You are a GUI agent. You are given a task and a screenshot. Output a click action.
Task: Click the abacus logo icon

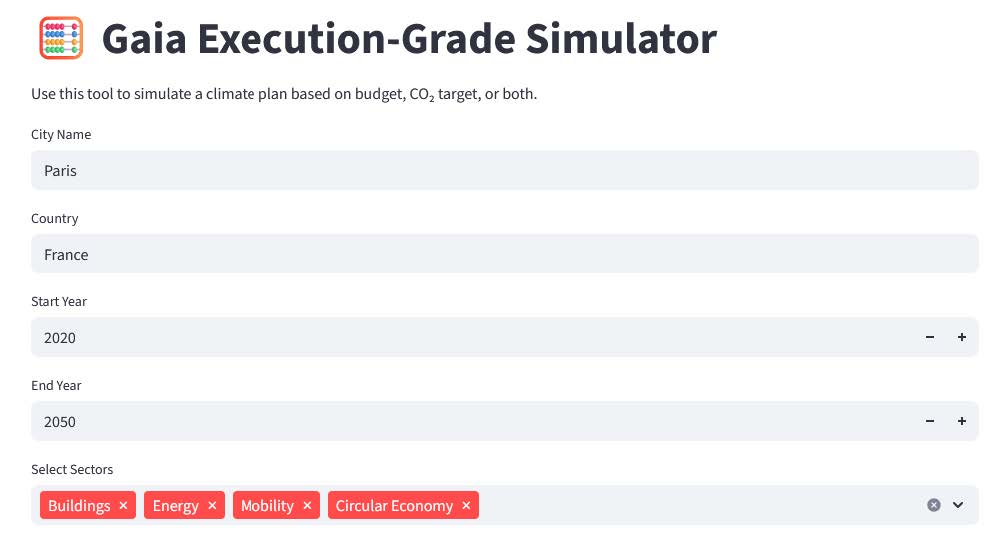pyautogui.click(x=60, y=39)
